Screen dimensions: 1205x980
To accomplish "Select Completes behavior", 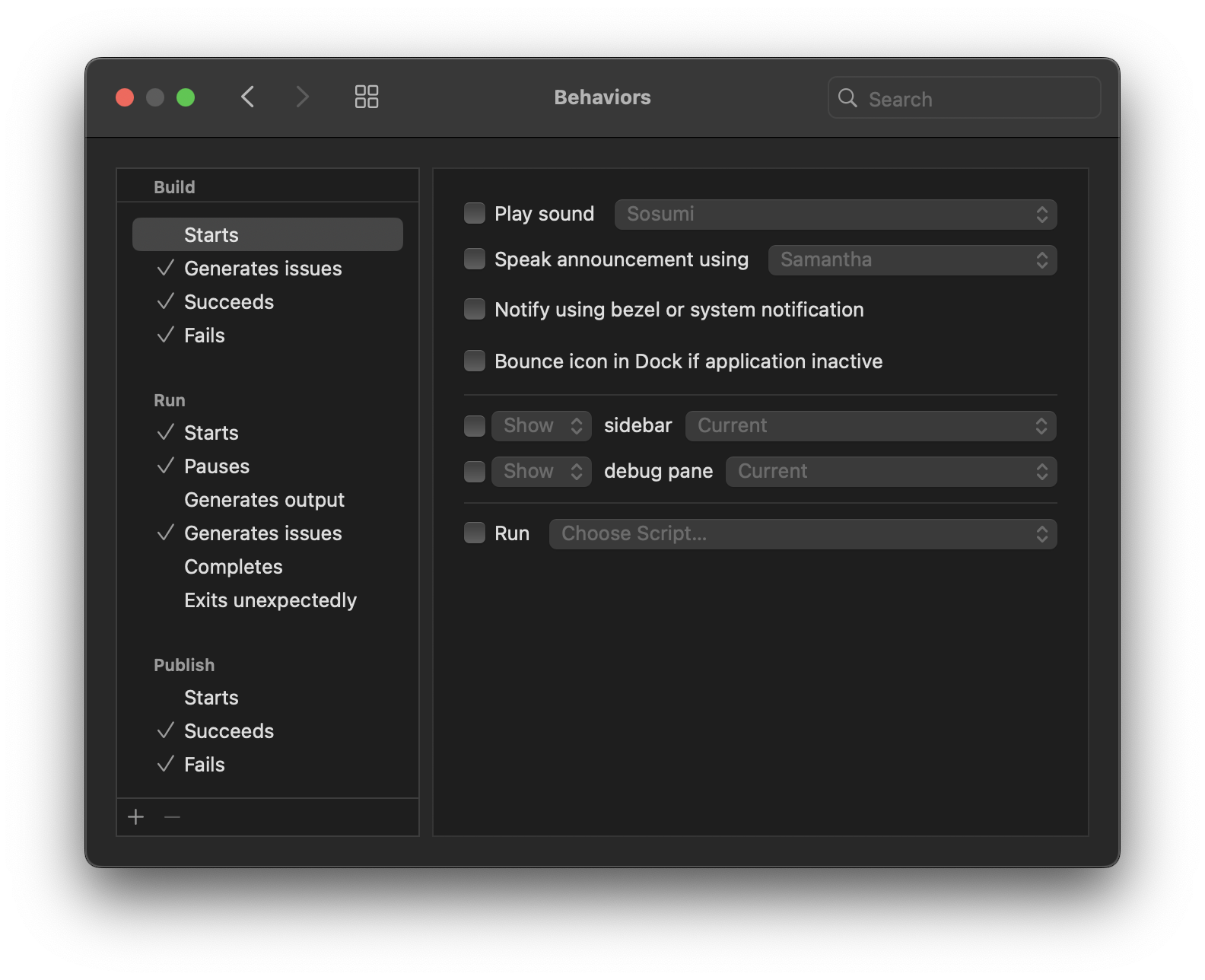I will [268, 567].
